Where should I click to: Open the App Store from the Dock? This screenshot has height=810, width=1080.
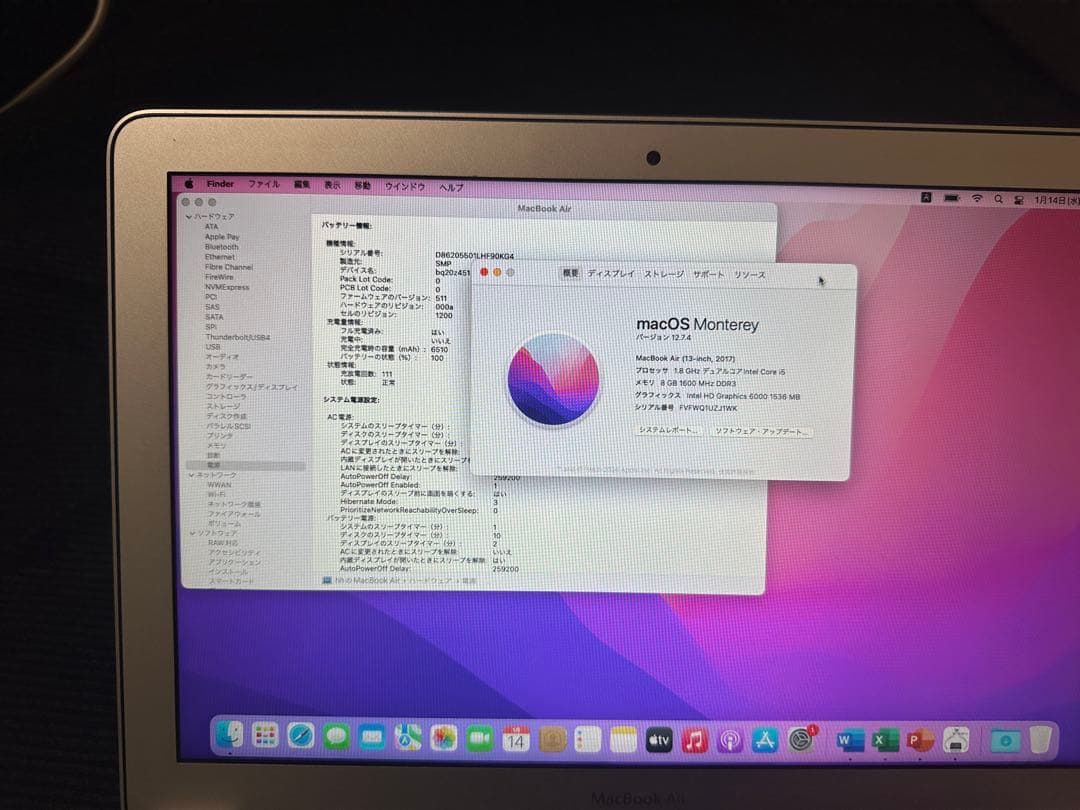tap(764, 741)
